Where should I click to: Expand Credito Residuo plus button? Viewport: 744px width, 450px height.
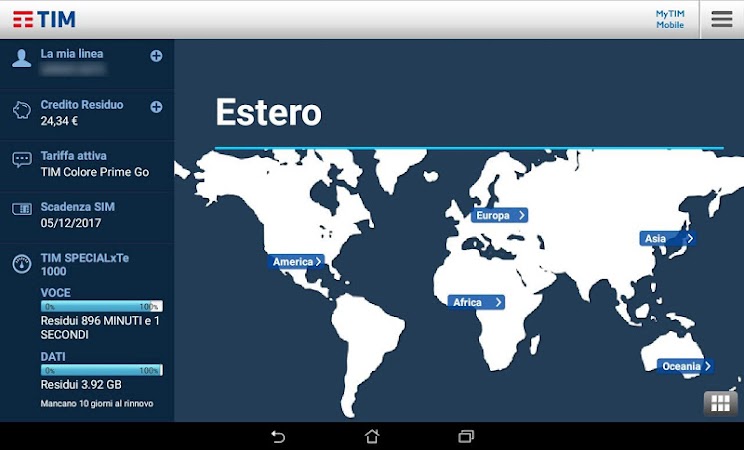tap(156, 107)
